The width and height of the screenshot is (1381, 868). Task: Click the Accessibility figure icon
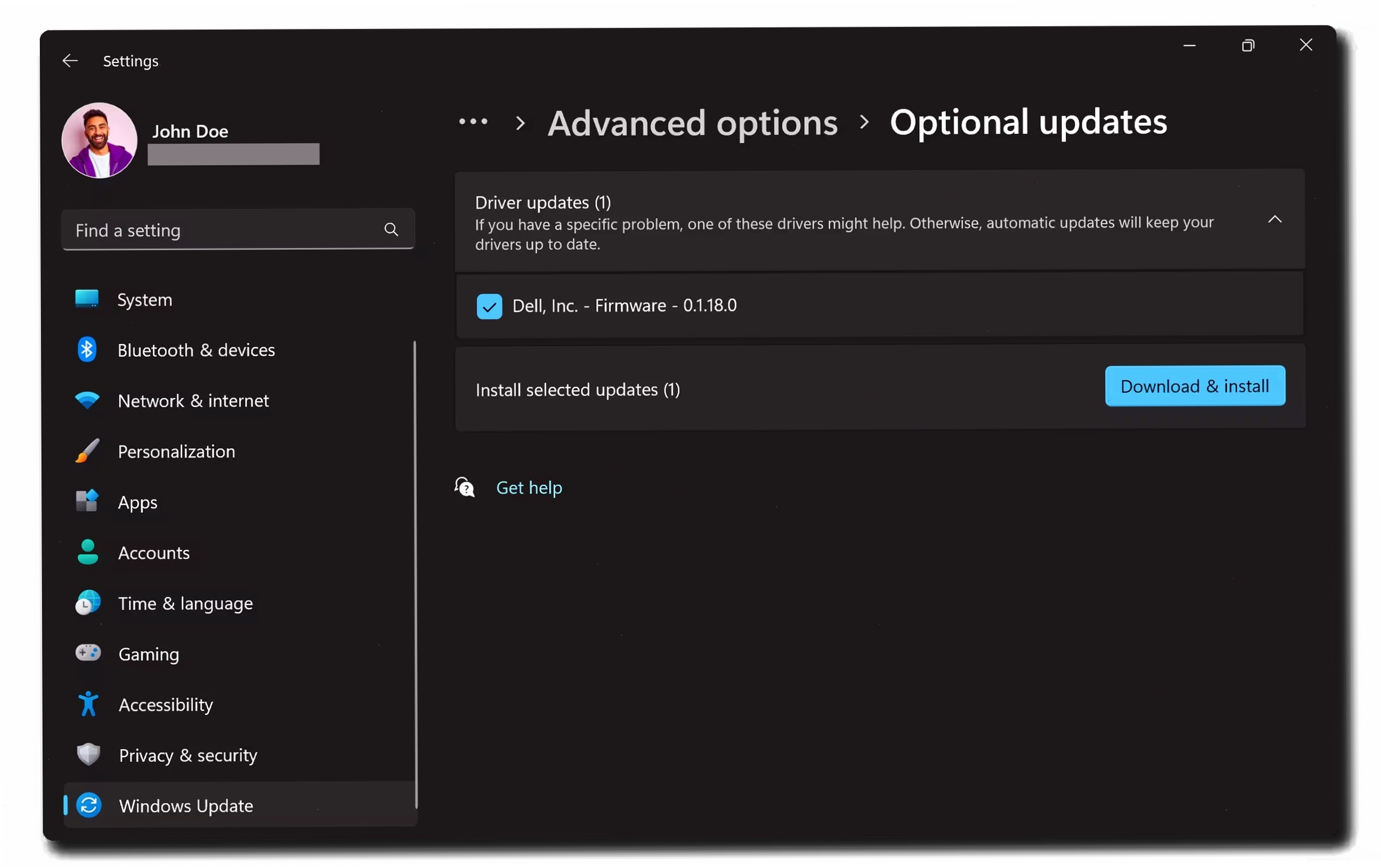pos(88,703)
